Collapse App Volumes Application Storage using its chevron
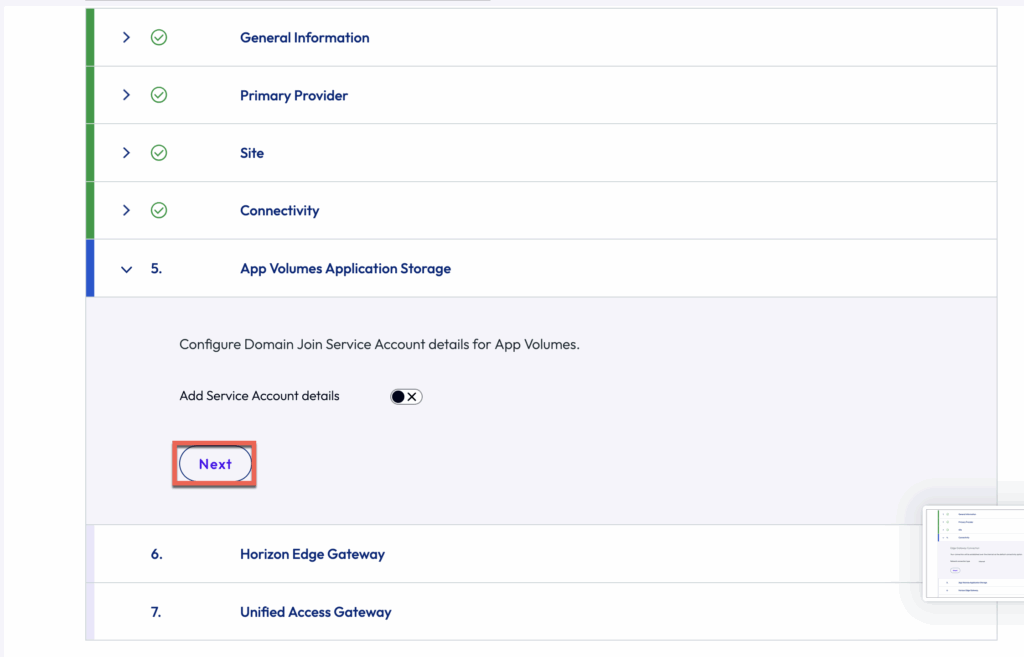The width and height of the screenshot is (1024, 657). (126, 269)
